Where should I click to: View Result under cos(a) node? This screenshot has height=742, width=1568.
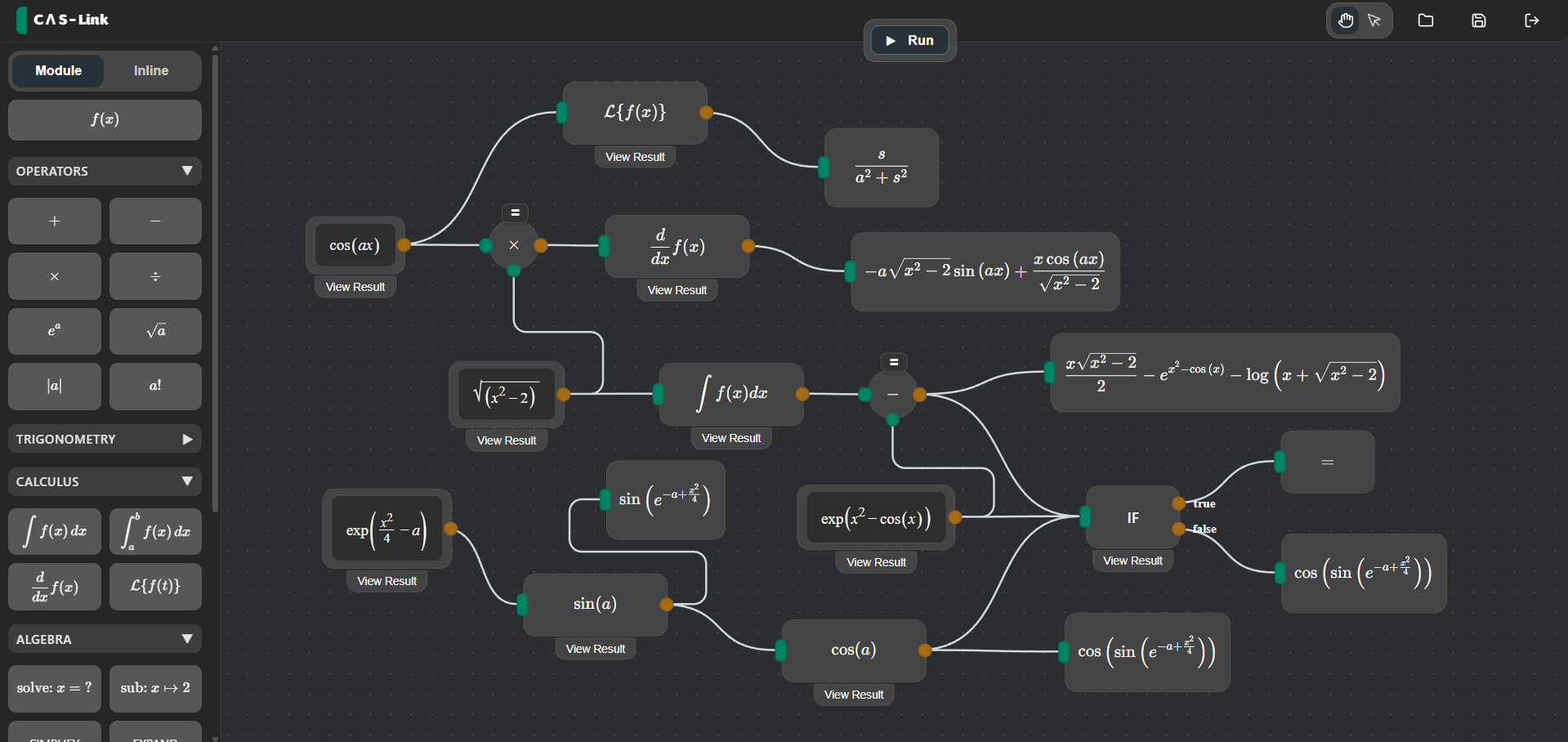point(854,695)
